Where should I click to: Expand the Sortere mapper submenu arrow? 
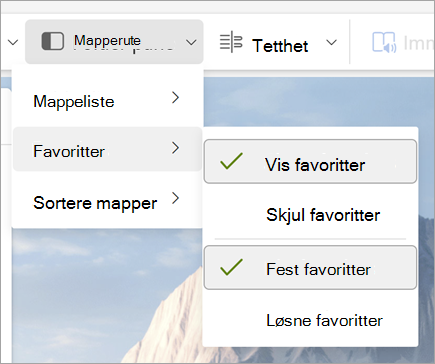tap(175, 198)
